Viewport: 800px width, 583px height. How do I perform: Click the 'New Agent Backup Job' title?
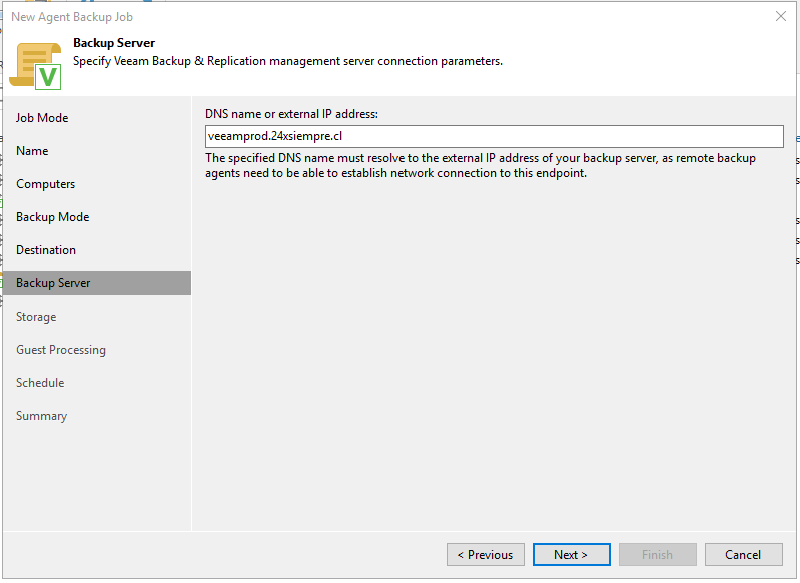(72, 17)
